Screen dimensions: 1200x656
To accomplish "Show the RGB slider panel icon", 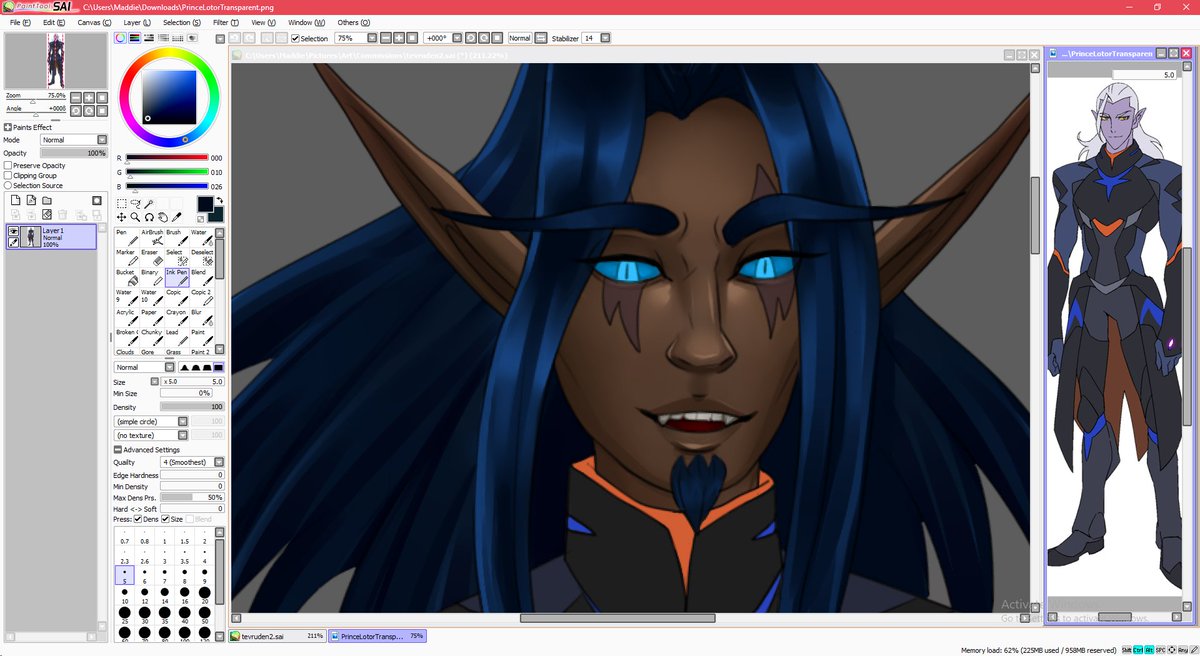I will 134,38.
